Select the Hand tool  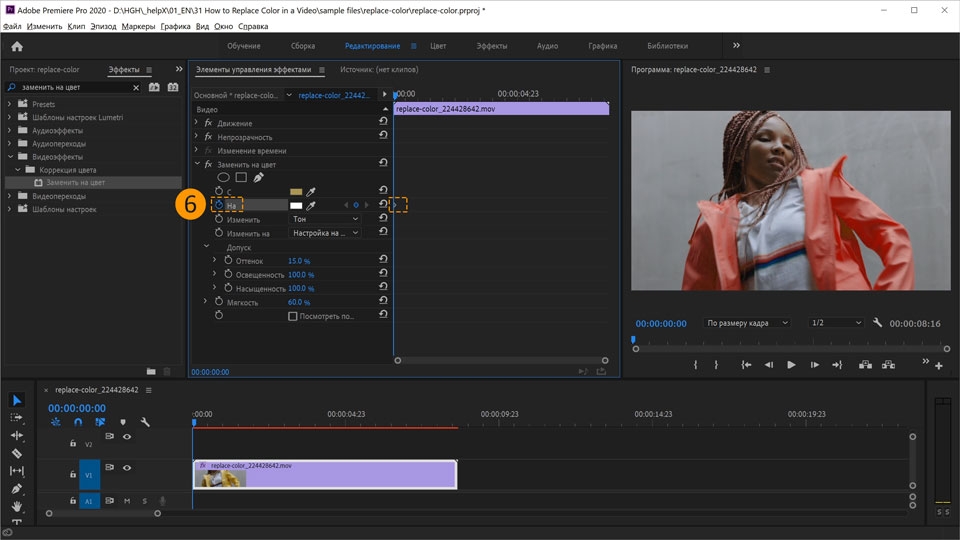coord(16,507)
